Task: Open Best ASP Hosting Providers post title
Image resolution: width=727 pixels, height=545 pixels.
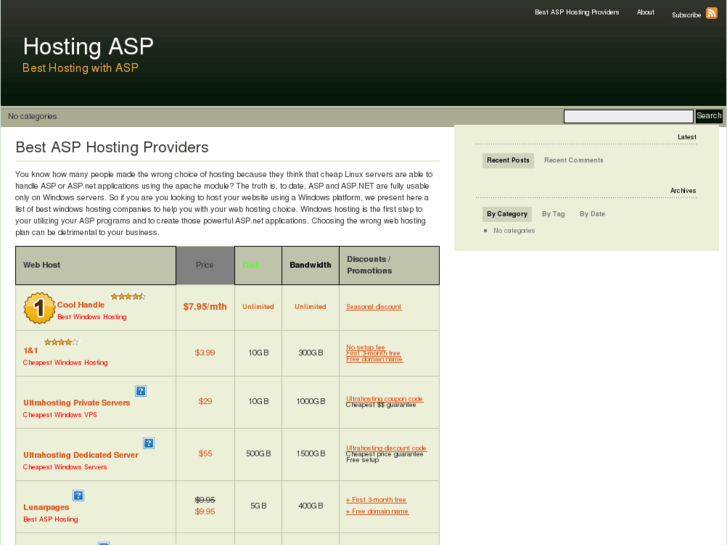Action: [112, 147]
